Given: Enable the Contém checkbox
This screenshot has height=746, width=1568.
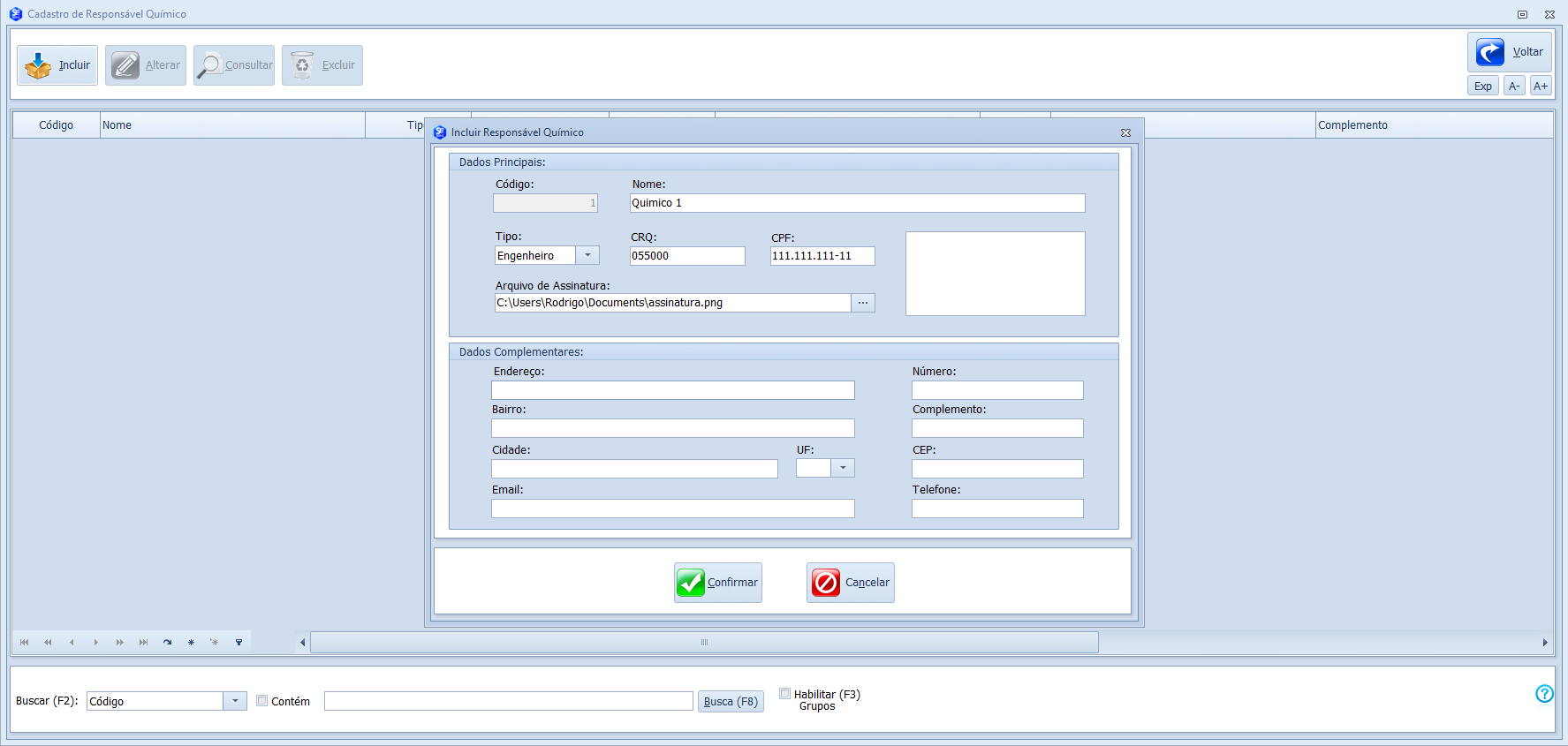Looking at the screenshot, I should coord(262,701).
